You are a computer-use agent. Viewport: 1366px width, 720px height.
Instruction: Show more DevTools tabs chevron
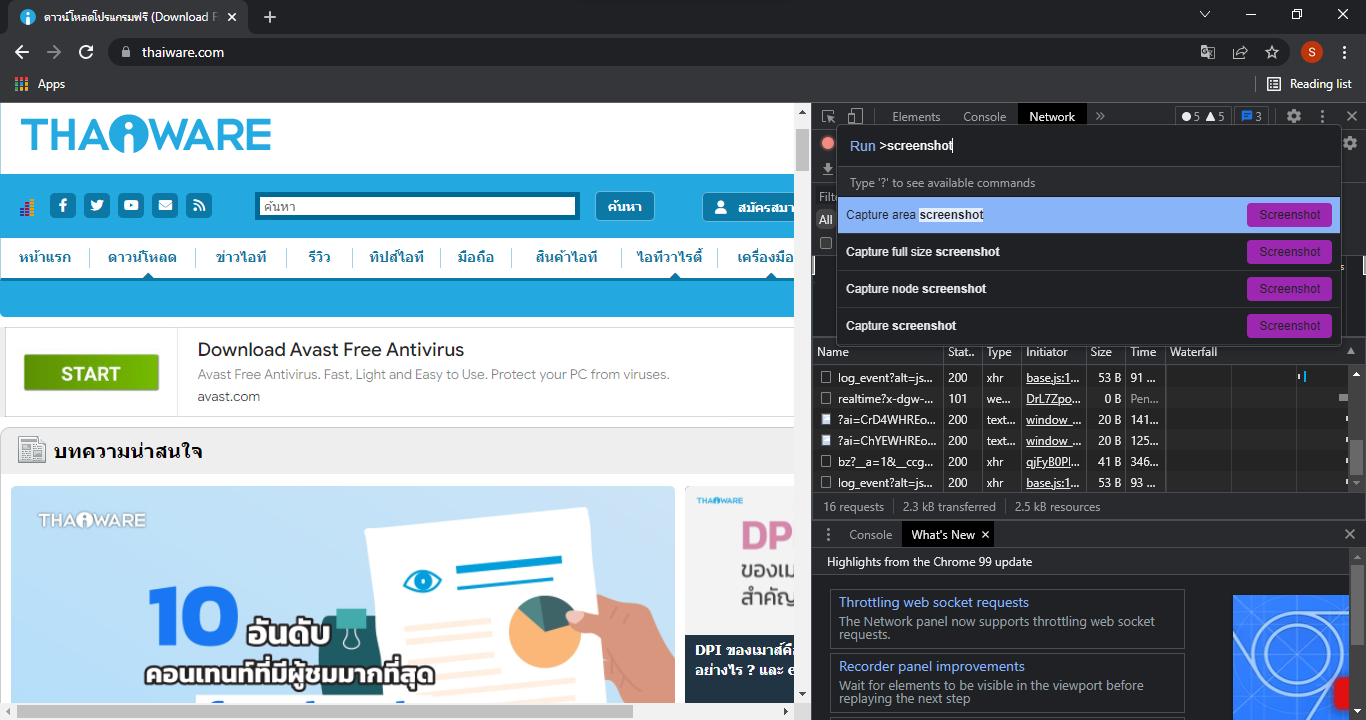[x=1100, y=116]
